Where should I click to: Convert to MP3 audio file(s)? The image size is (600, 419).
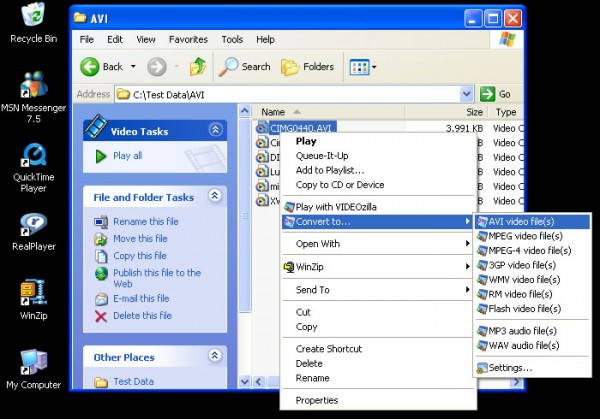point(532,331)
